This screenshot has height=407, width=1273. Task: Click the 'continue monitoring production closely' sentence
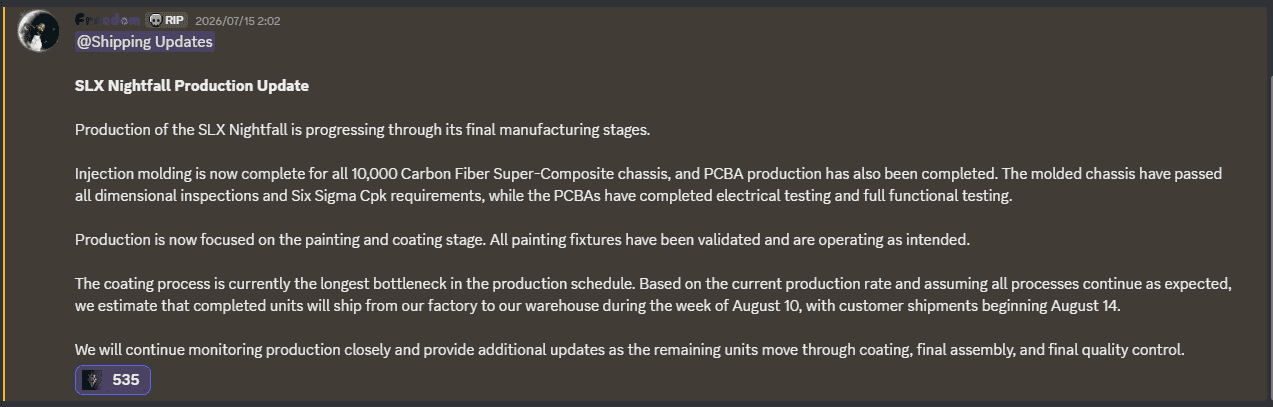pos(630,350)
